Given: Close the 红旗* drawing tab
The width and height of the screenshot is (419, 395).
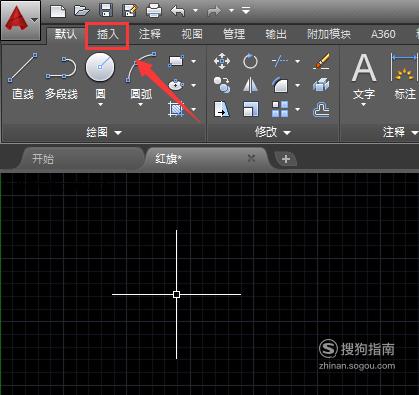Looking at the screenshot, I should coord(251,158).
